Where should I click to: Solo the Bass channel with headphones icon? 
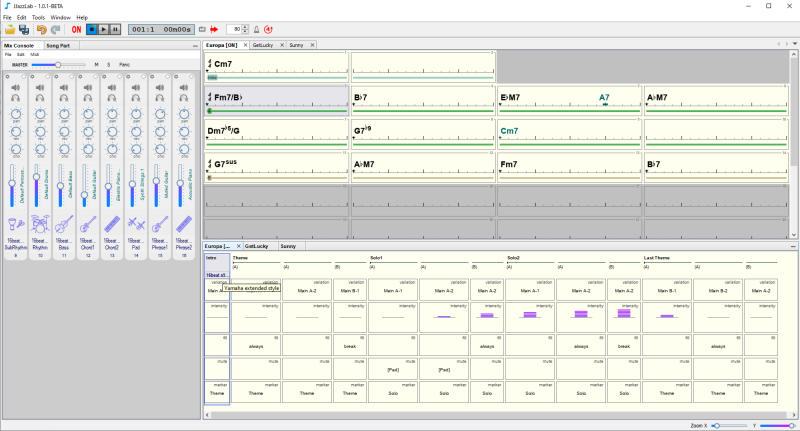coord(63,98)
